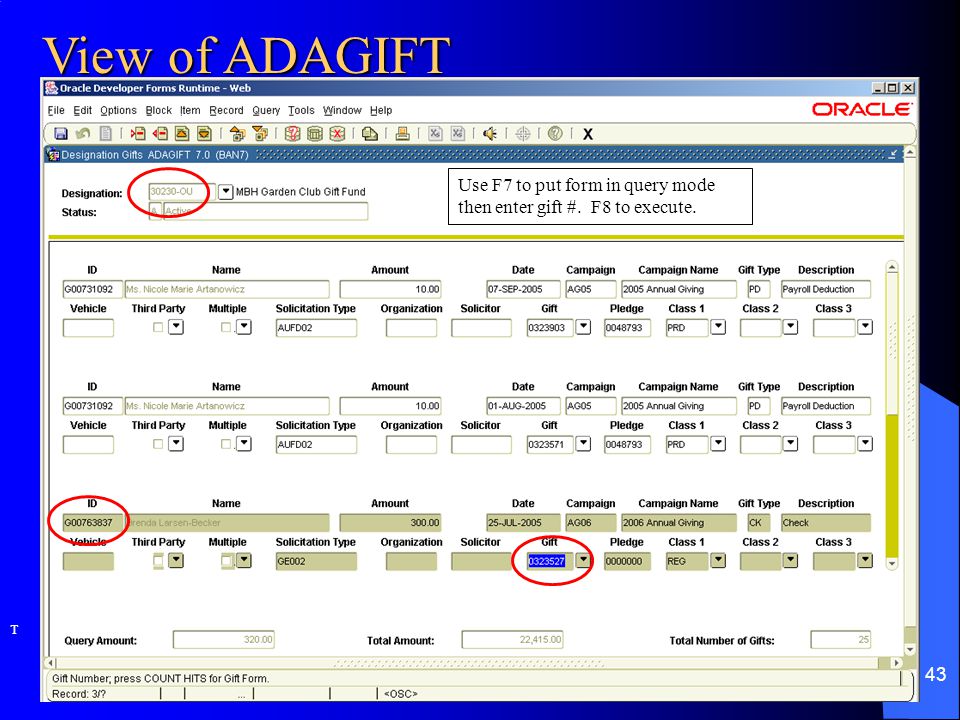The image size is (960, 720).
Task: Click the records scrollbar up arrow
Action: (x=892, y=268)
